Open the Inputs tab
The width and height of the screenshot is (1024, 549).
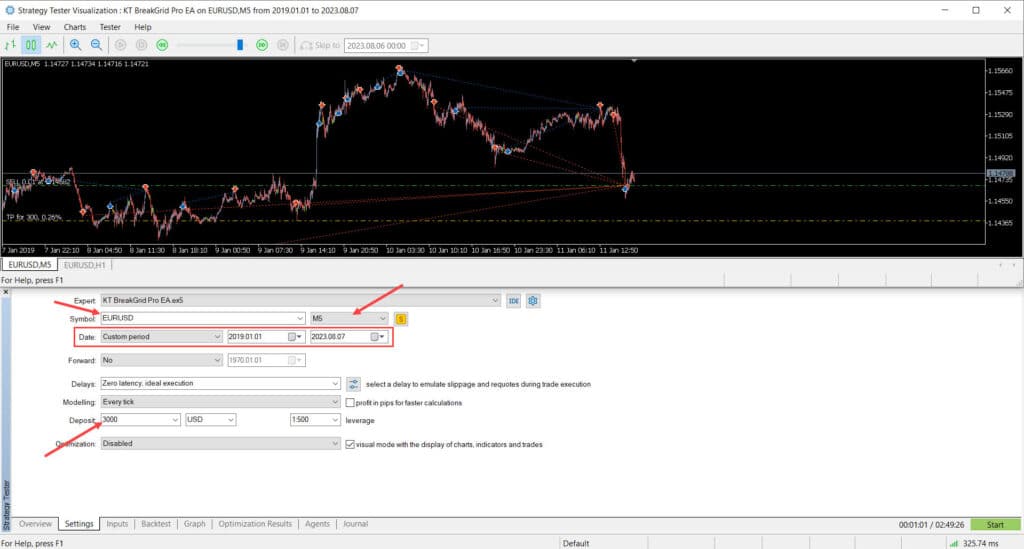pos(118,524)
